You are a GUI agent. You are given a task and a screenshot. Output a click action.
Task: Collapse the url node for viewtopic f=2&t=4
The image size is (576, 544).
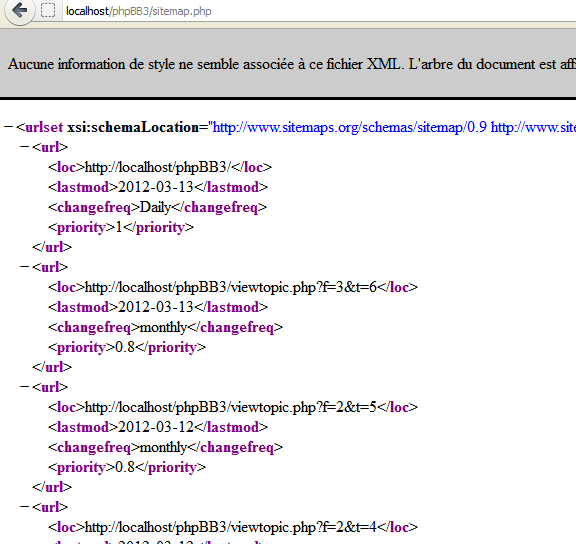click(24, 507)
